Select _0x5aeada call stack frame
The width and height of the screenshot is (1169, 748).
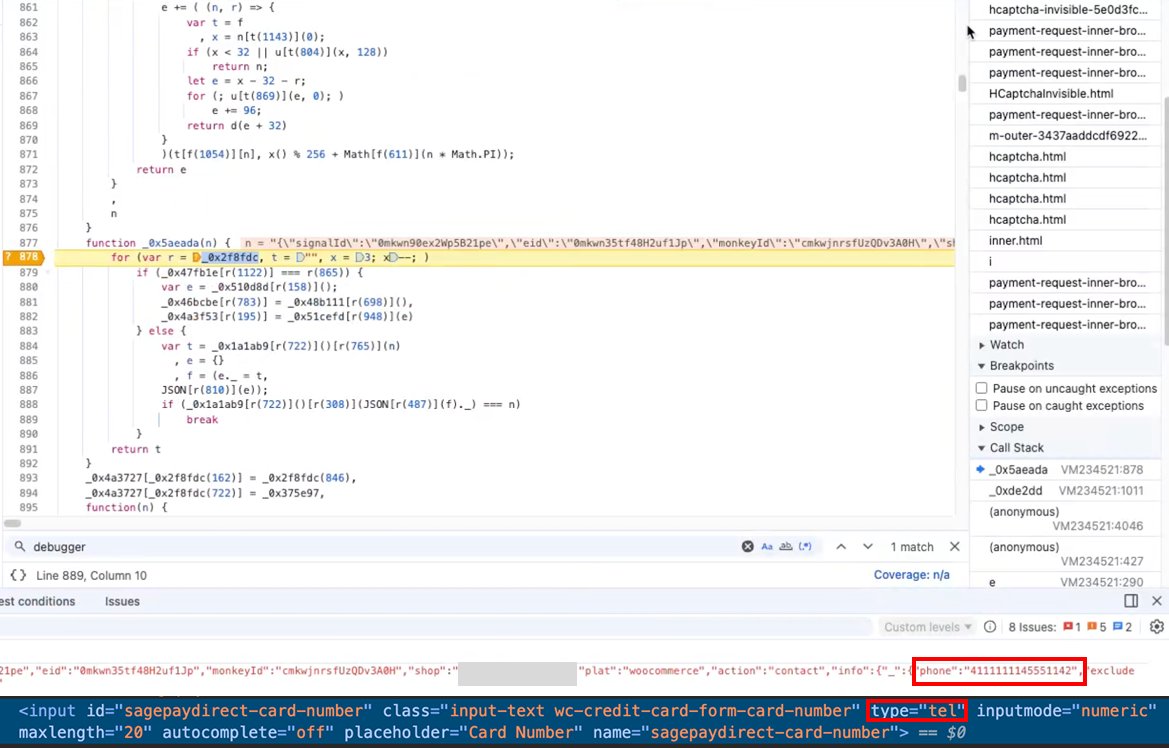coord(1066,470)
